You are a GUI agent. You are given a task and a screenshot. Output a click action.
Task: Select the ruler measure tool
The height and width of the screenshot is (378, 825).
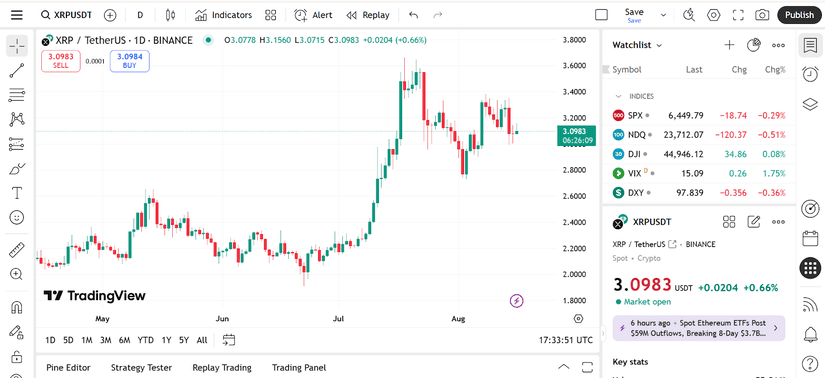17,250
